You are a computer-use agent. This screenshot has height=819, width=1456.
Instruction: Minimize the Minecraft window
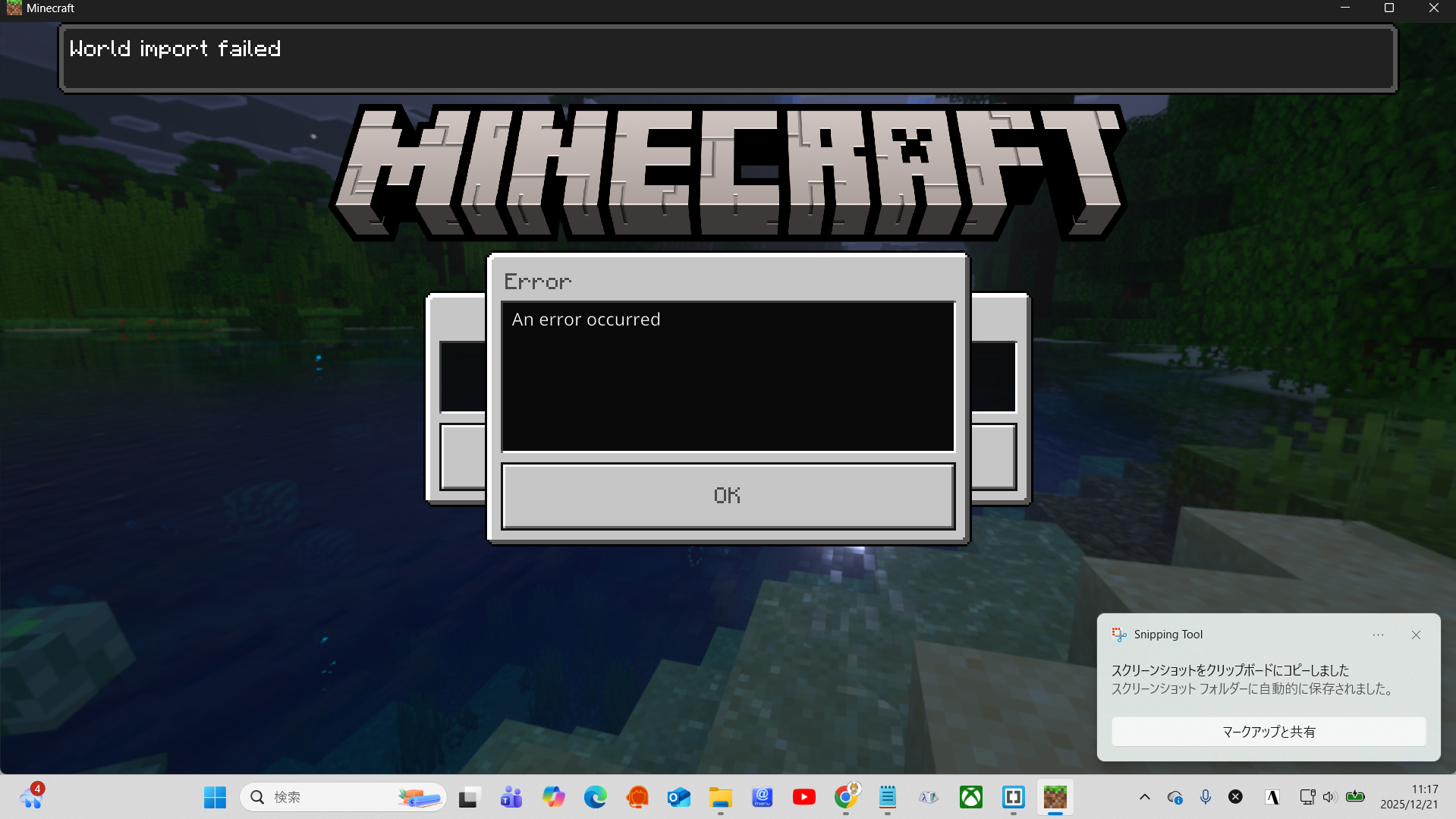pos(1345,8)
